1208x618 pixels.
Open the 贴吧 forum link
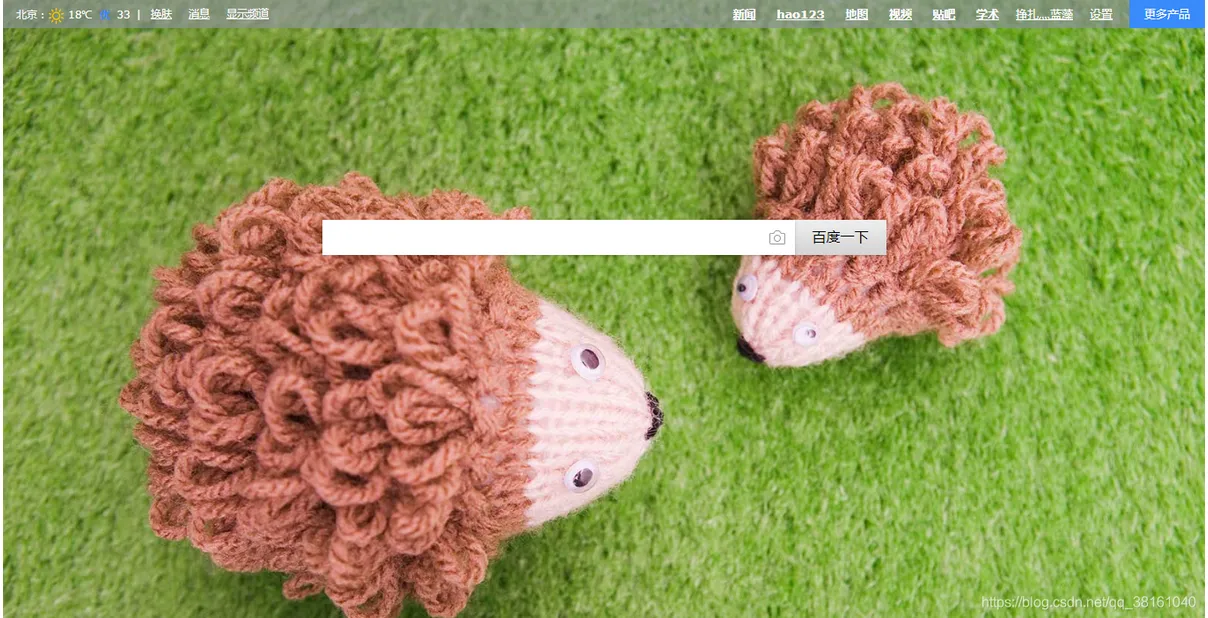pos(944,15)
